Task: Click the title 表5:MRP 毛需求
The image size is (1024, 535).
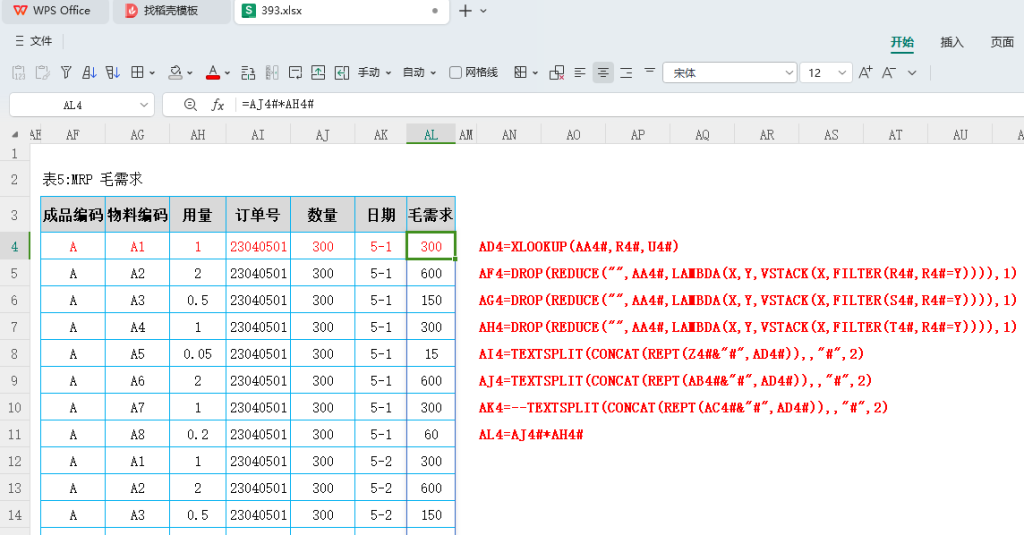Action: 92,179
